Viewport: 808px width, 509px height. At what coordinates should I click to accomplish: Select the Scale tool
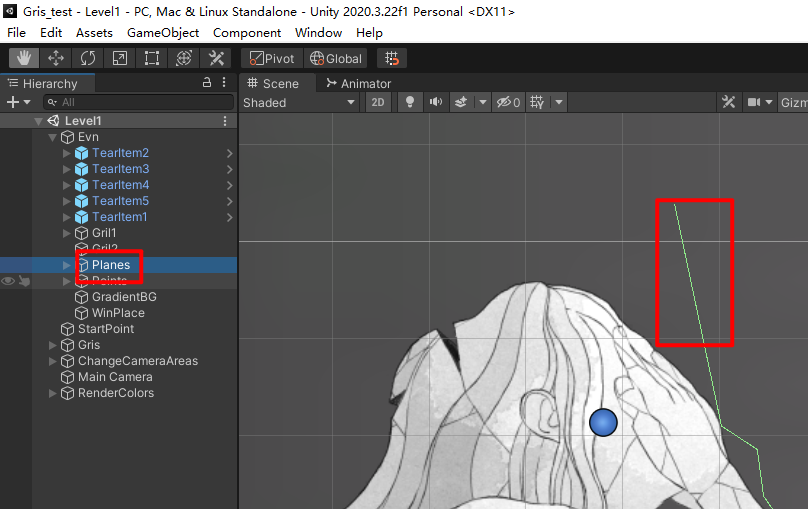tap(120, 58)
